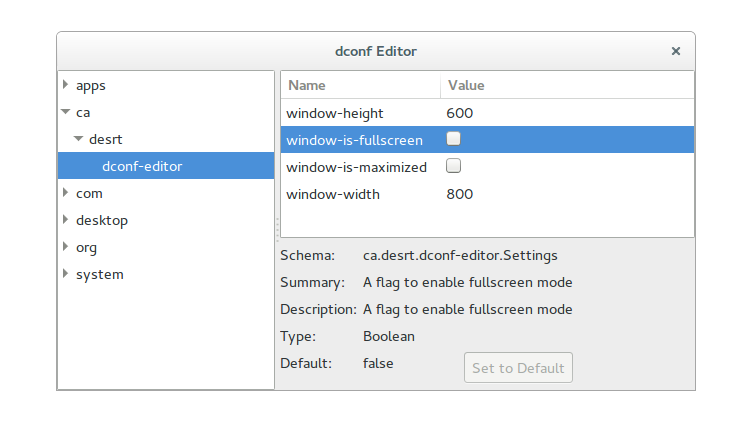The height and width of the screenshot is (423, 752).
Task: Enable the window-is-maximized checkbox
Action: (453, 165)
